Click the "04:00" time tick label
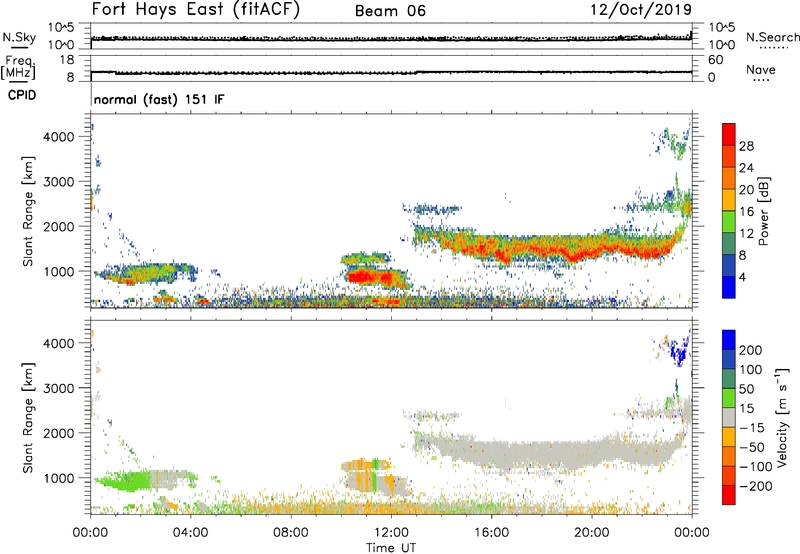The width and height of the screenshot is (800, 554). (190, 533)
